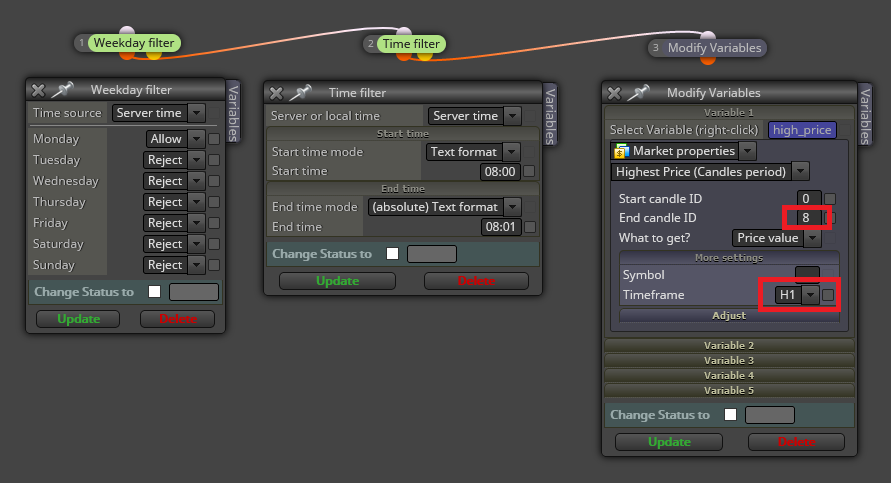This screenshot has width=891, height=483.
Task: Expand Variable 5 section
Action: coord(729,390)
